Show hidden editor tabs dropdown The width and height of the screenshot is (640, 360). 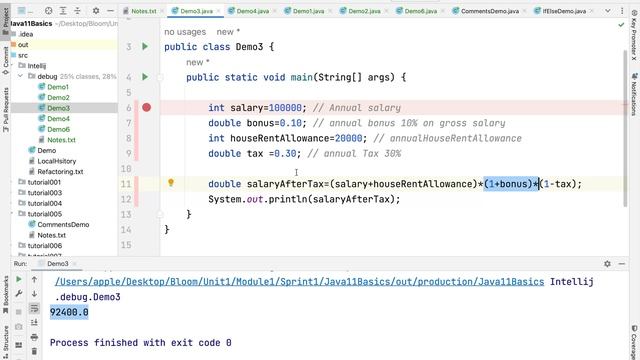tap(608, 11)
